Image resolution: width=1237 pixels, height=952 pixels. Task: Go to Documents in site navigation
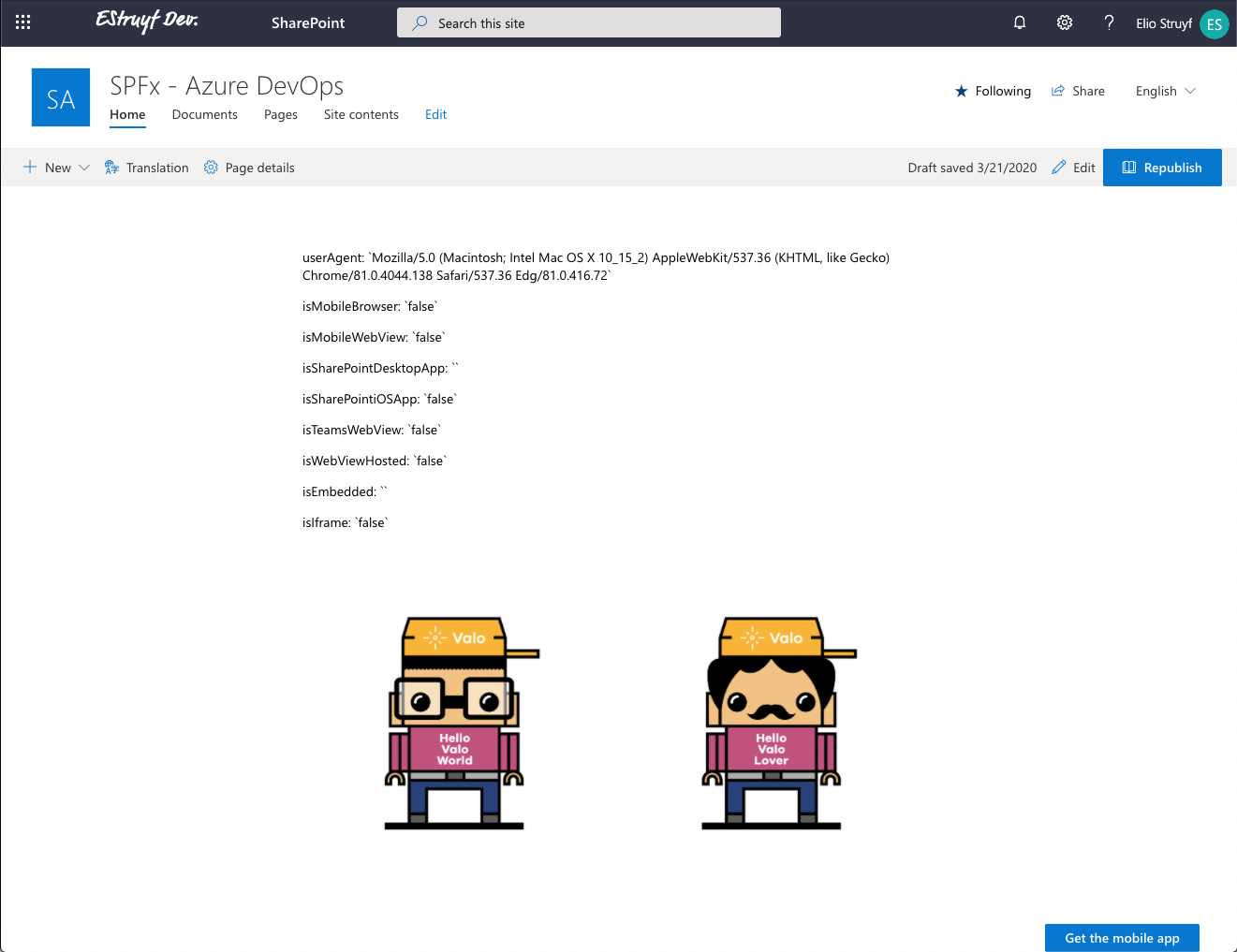[205, 114]
